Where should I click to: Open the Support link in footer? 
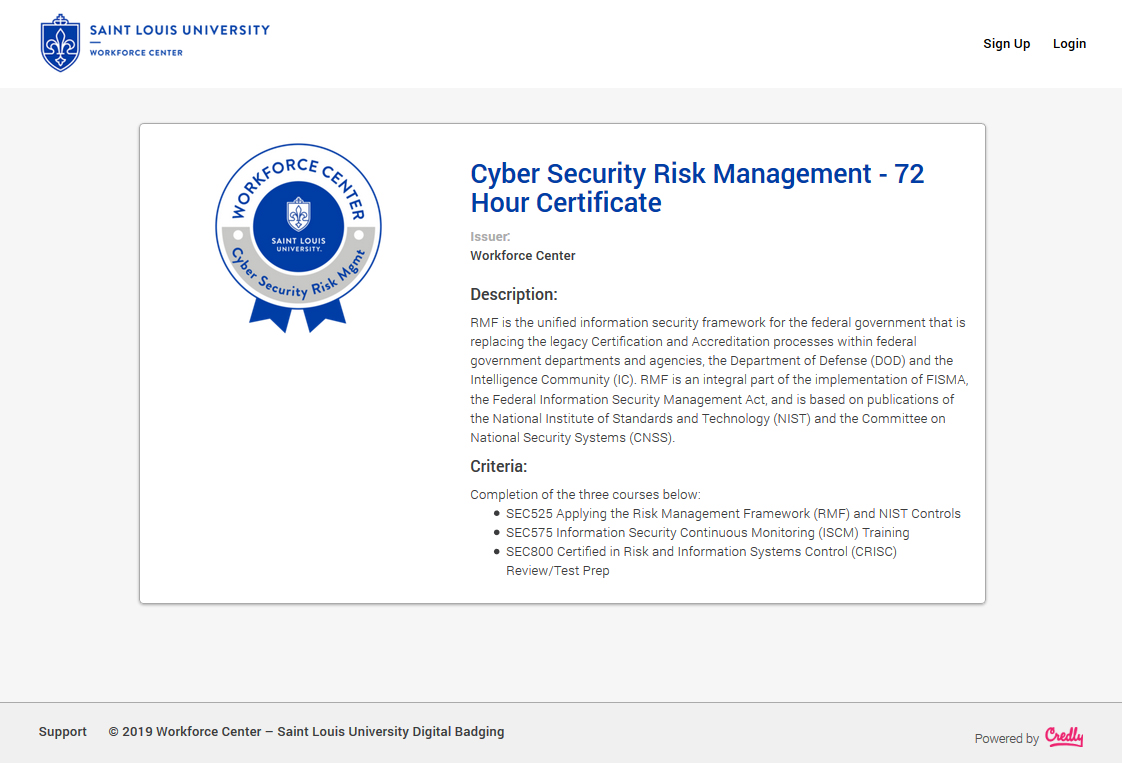(x=62, y=732)
